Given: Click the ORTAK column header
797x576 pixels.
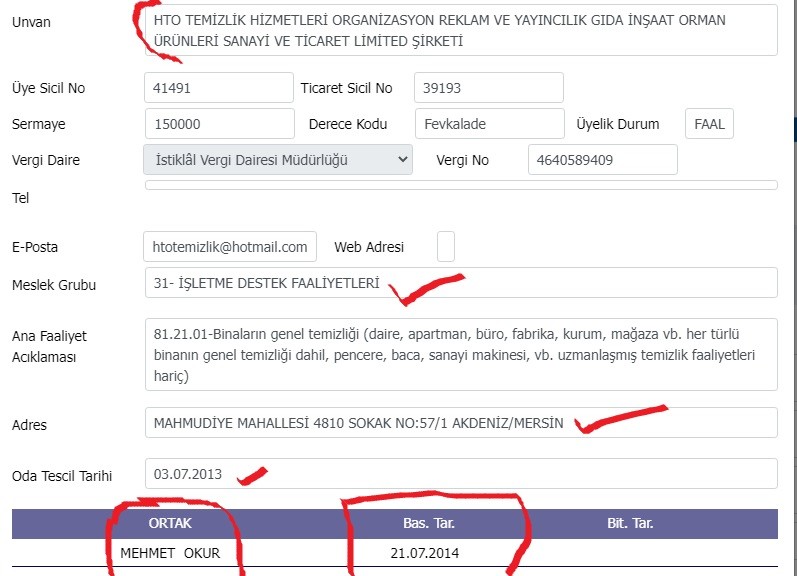Looking at the screenshot, I should (170, 523).
